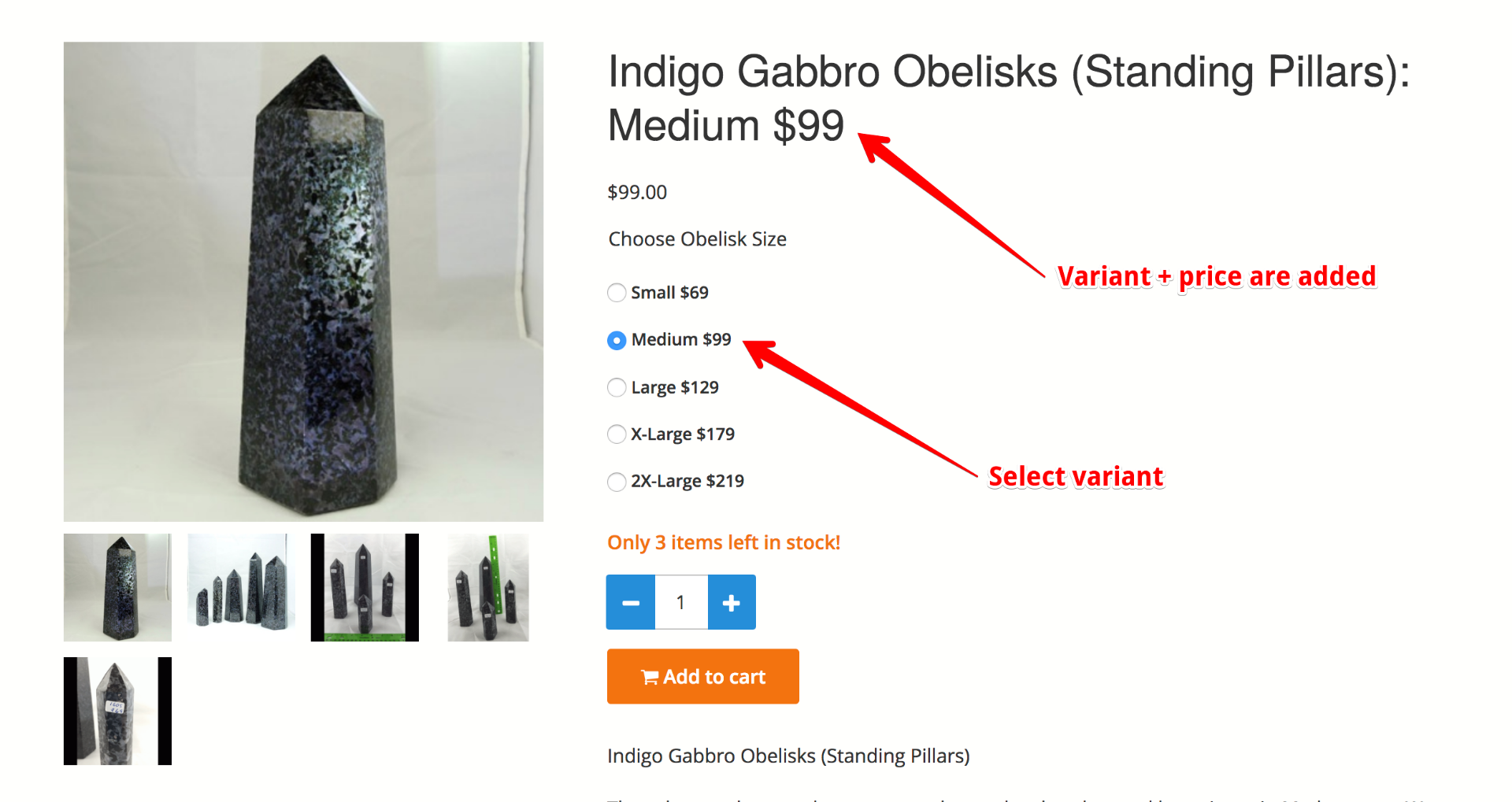Select the Small $69 size option

[x=617, y=293]
